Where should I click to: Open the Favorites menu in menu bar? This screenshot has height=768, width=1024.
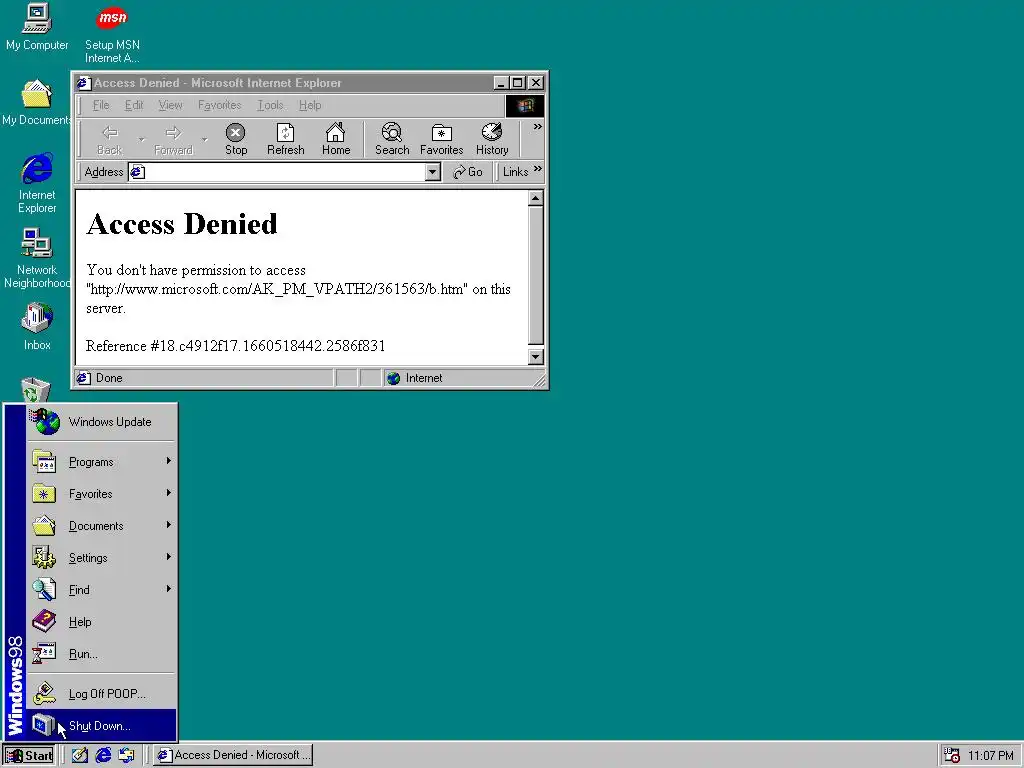click(x=219, y=105)
